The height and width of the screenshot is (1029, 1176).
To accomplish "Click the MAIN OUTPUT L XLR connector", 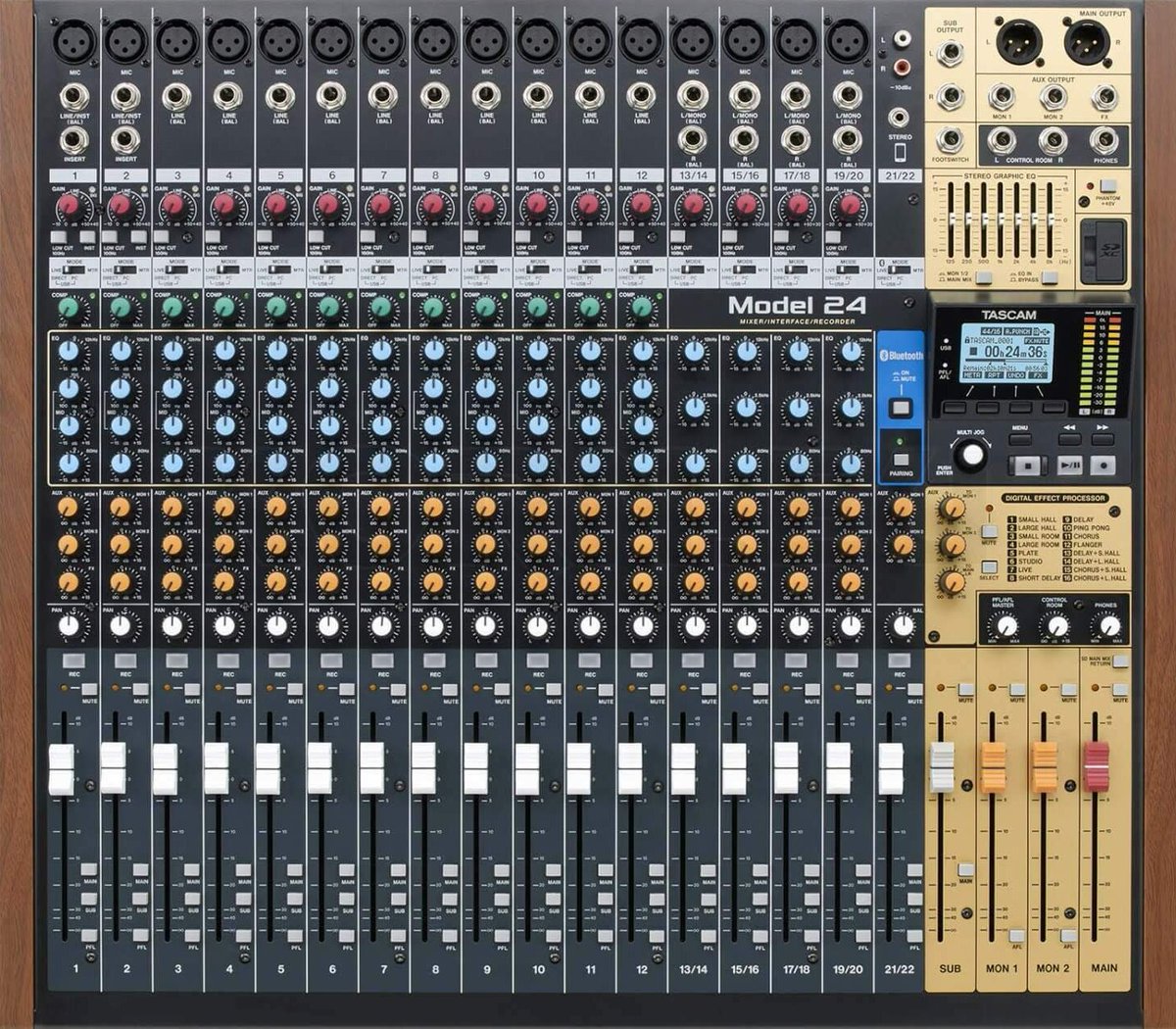I will pyautogui.click(x=1019, y=42).
